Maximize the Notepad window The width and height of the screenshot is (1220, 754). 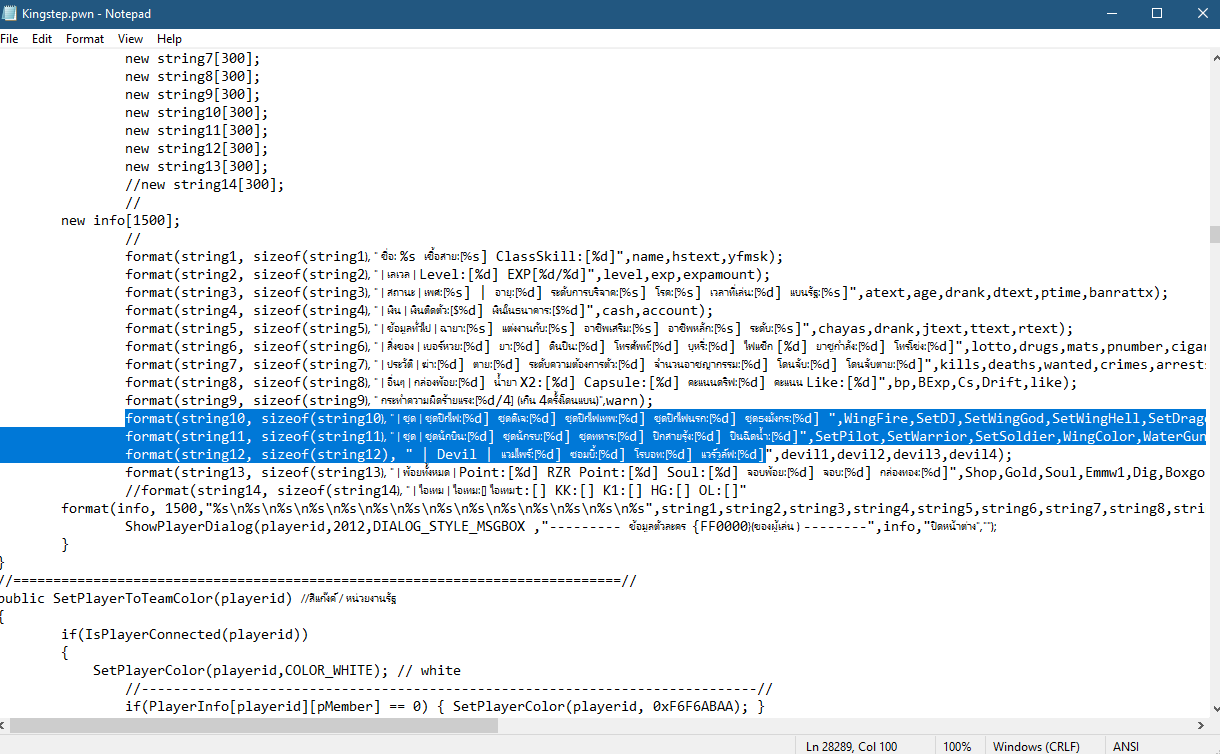(x=1156, y=13)
